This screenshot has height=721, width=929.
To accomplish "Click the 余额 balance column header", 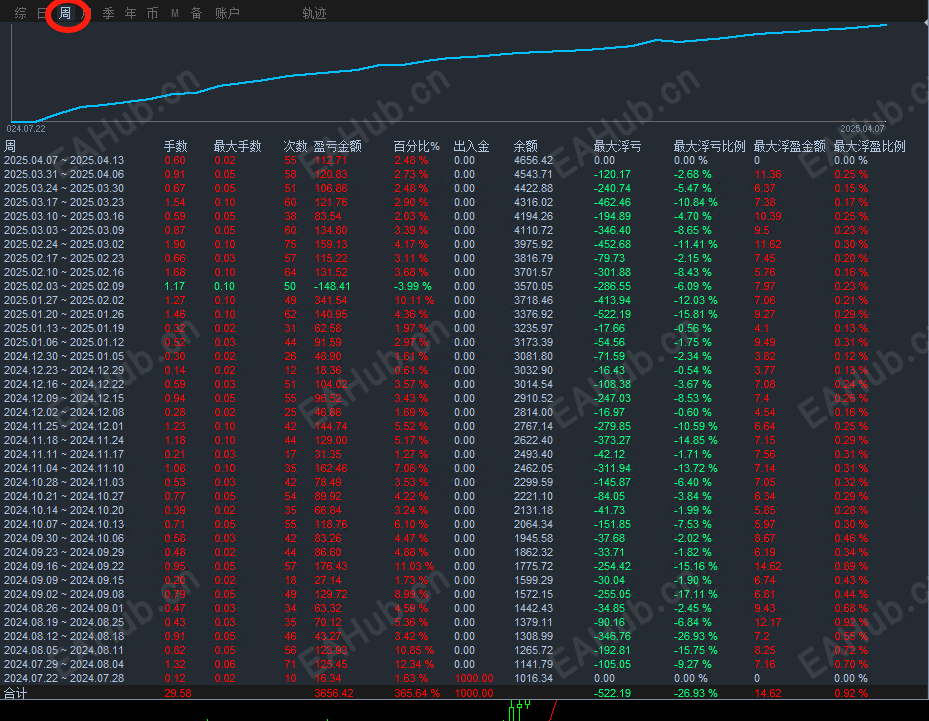I will [526, 146].
